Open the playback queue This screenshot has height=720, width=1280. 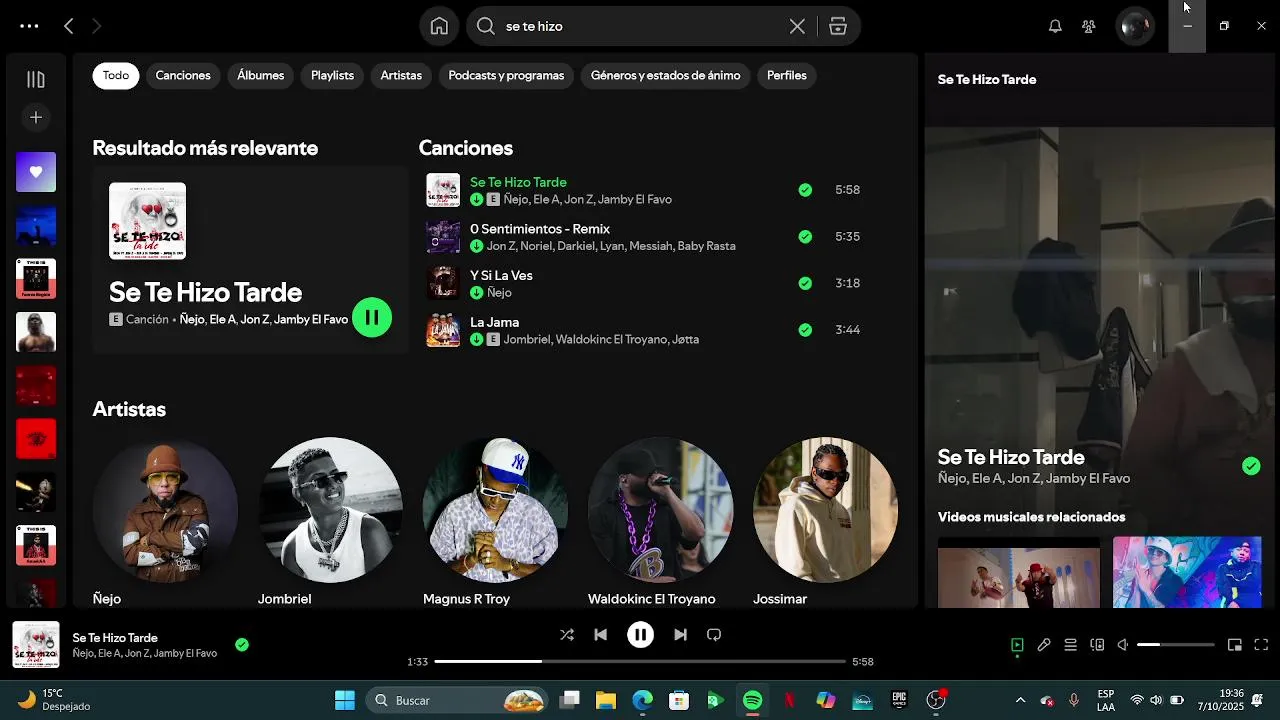[1070, 645]
